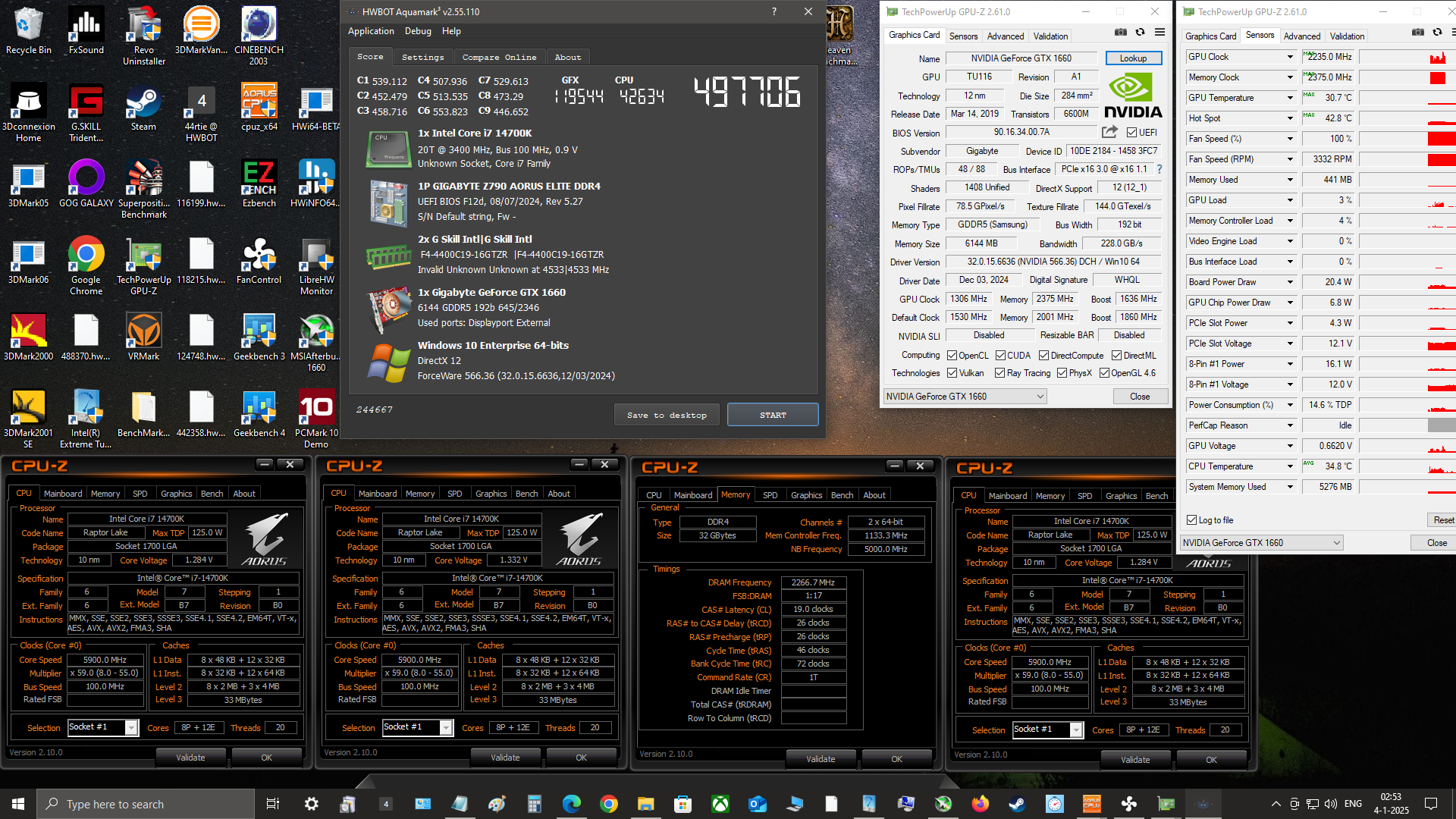Click OK in the CPU-Z Memory window
Image resolution: width=1456 pixels, height=819 pixels.
896,758
